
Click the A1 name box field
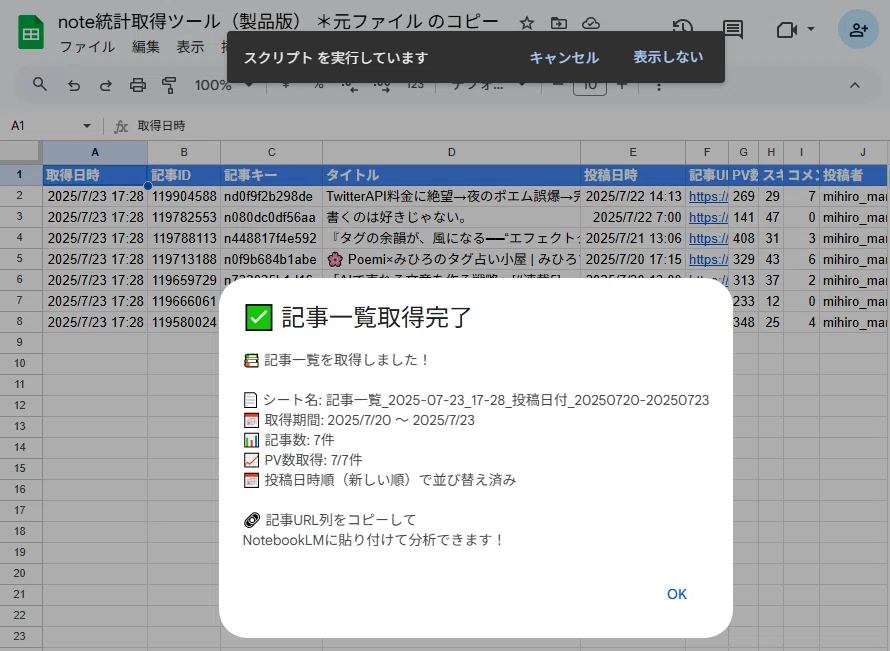point(43,125)
